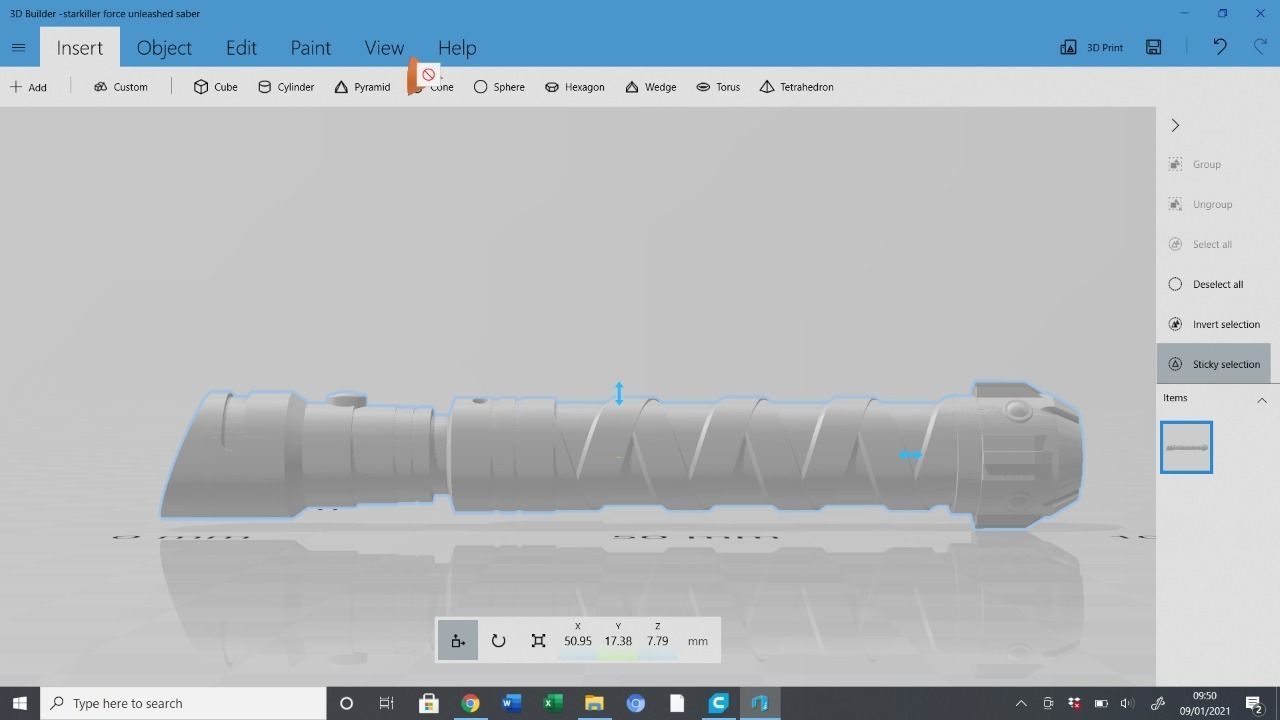
Task: Select the Rotate mode icon
Action: (x=498, y=641)
